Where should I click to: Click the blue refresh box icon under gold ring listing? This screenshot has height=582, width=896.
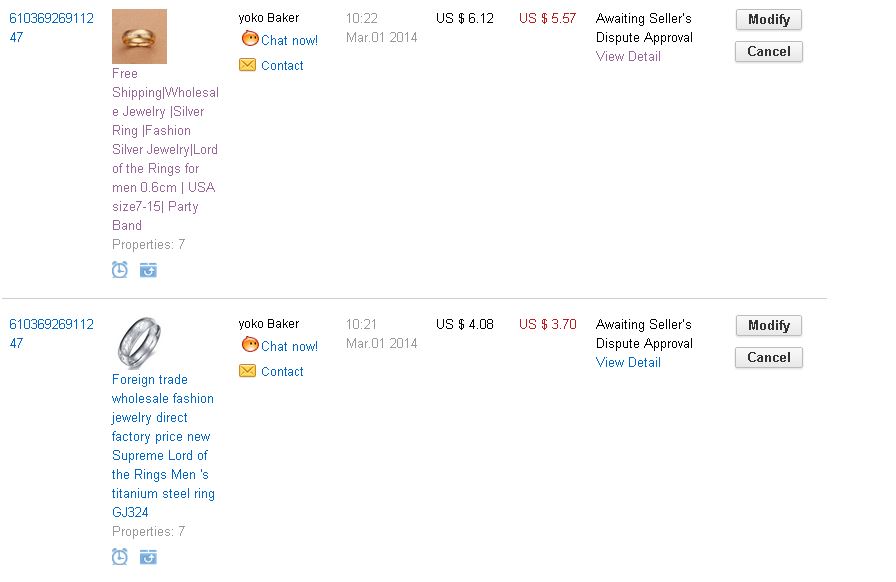tap(148, 270)
